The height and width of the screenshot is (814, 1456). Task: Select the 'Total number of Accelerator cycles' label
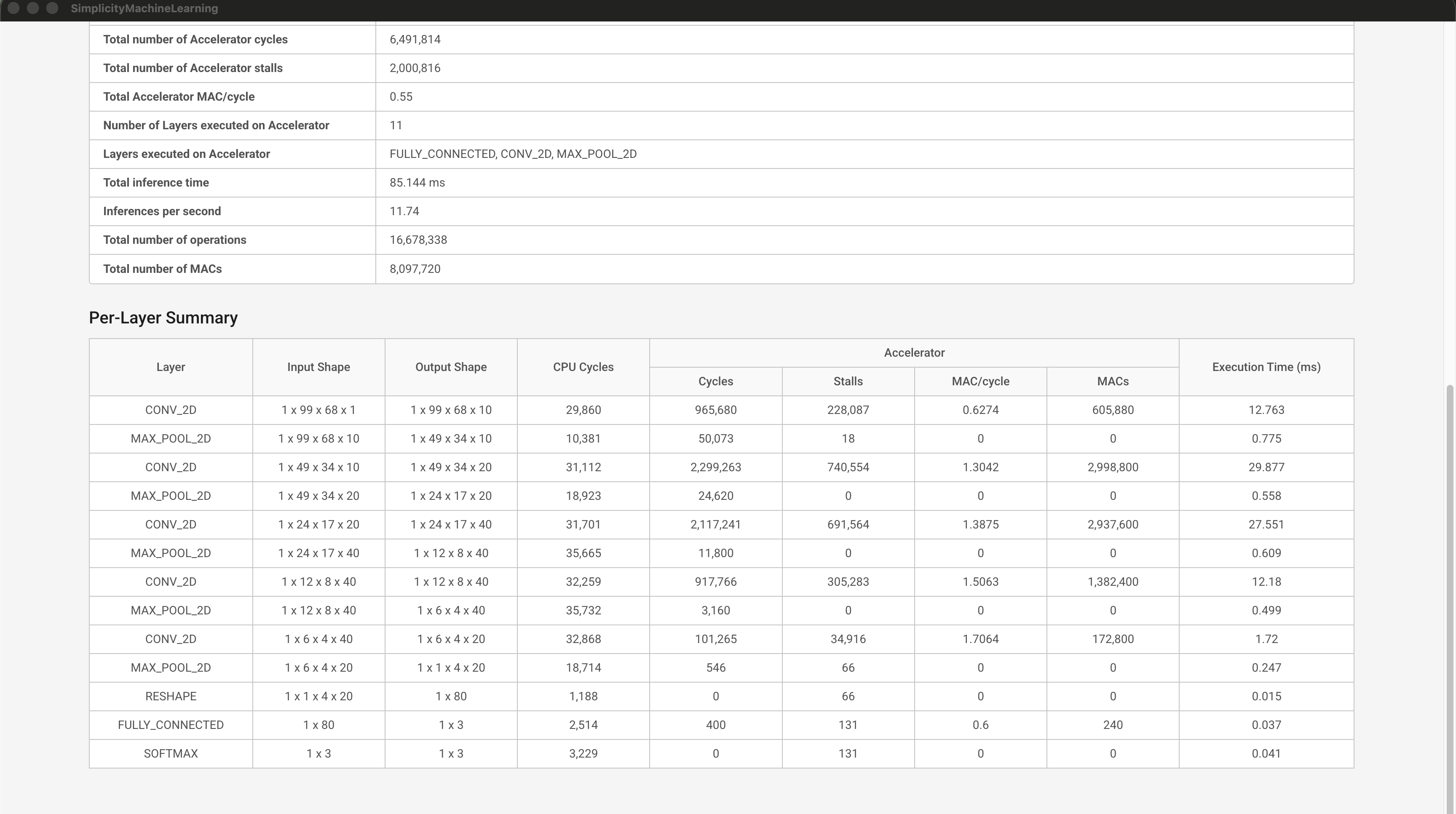195,40
